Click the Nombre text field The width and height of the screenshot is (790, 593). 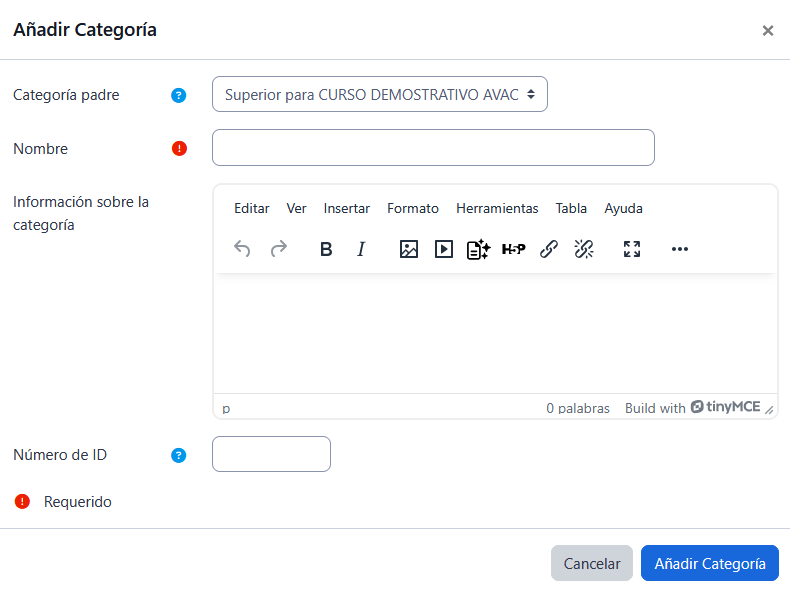tap(433, 147)
